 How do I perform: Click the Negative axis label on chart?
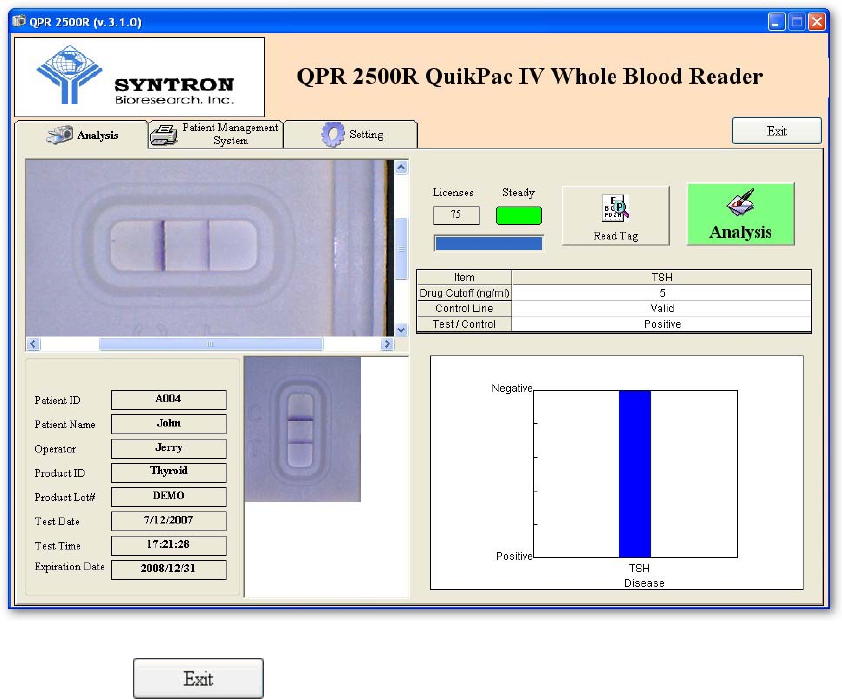(511, 388)
